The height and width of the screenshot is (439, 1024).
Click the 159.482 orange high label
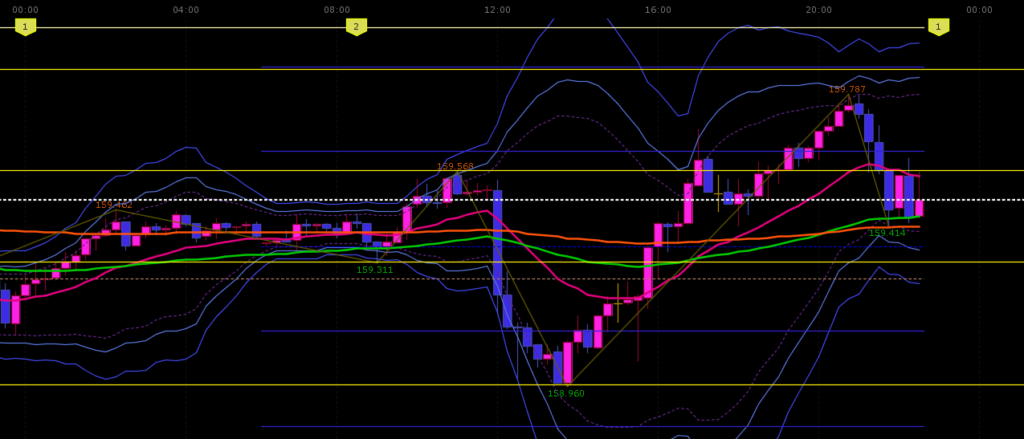(114, 205)
